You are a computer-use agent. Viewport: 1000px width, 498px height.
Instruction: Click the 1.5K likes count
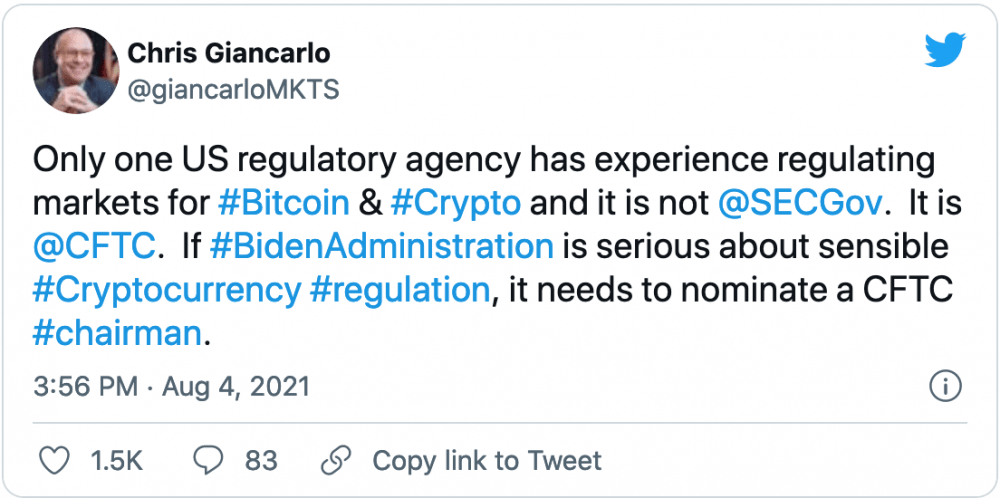(117, 460)
